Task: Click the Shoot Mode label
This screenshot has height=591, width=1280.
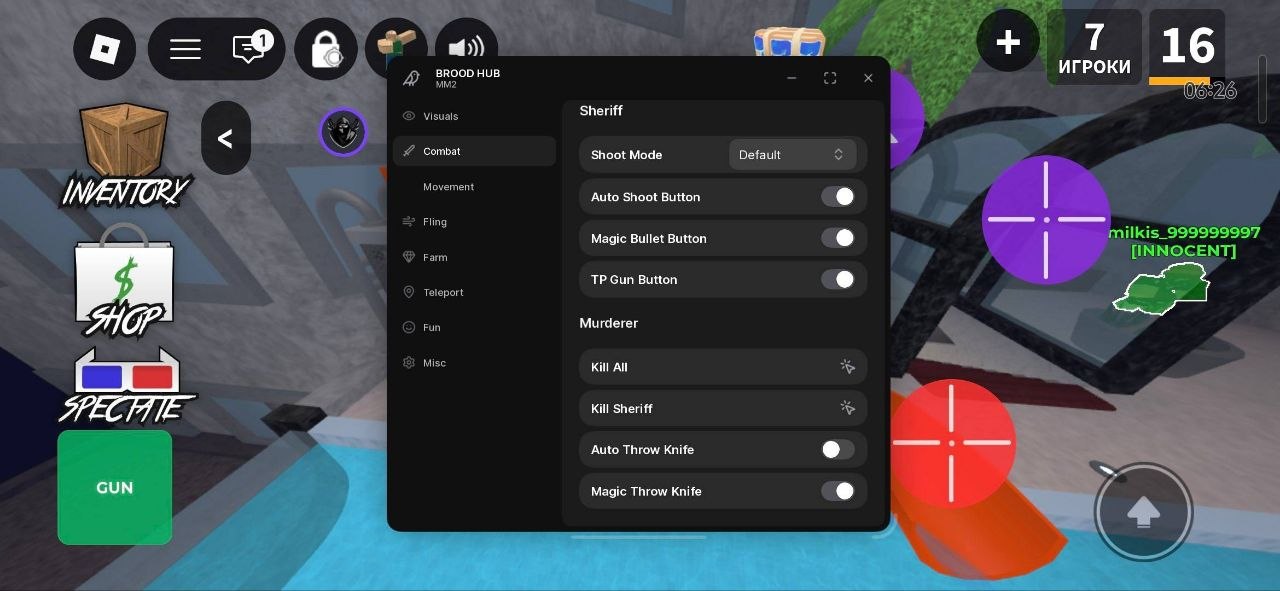Action: pyautogui.click(x=626, y=155)
